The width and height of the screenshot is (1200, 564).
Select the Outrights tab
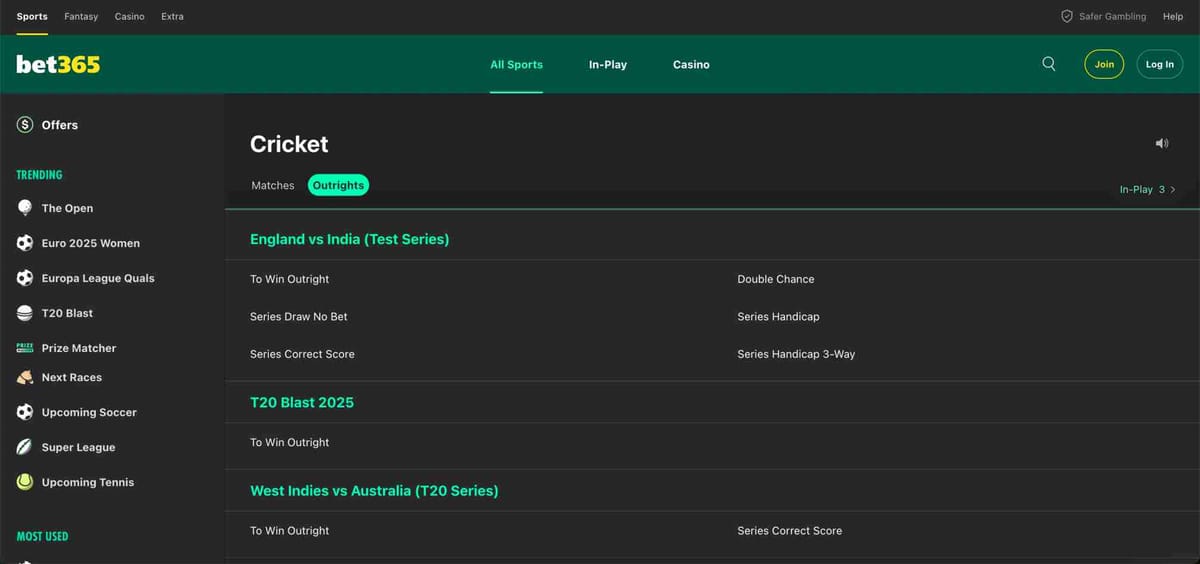coord(338,185)
